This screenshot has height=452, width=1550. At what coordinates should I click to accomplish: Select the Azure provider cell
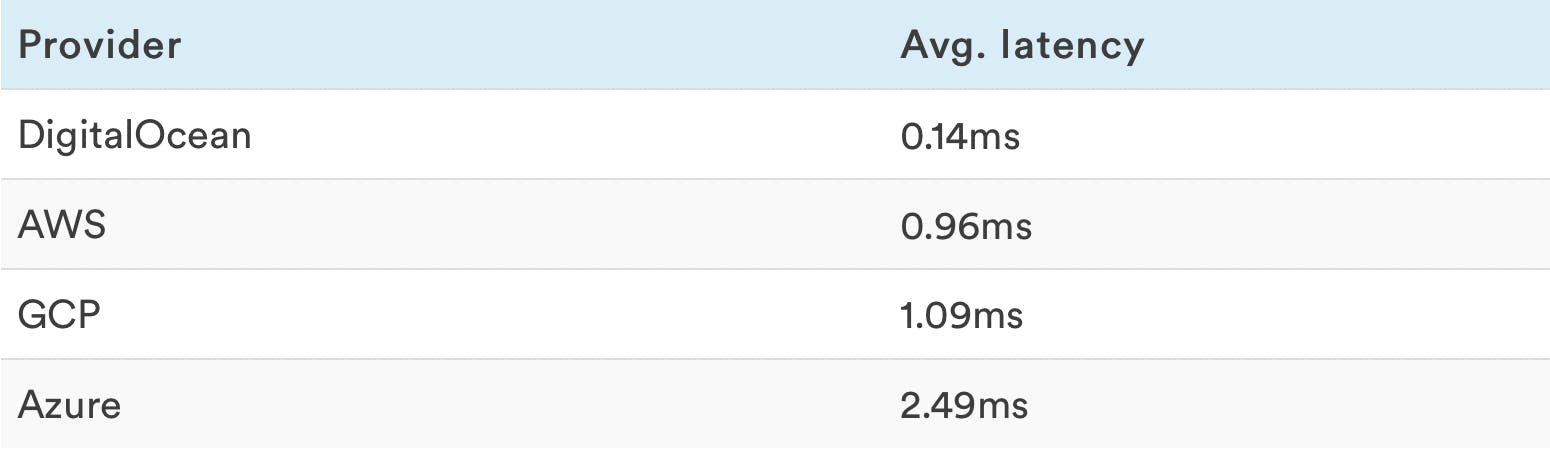(x=69, y=405)
